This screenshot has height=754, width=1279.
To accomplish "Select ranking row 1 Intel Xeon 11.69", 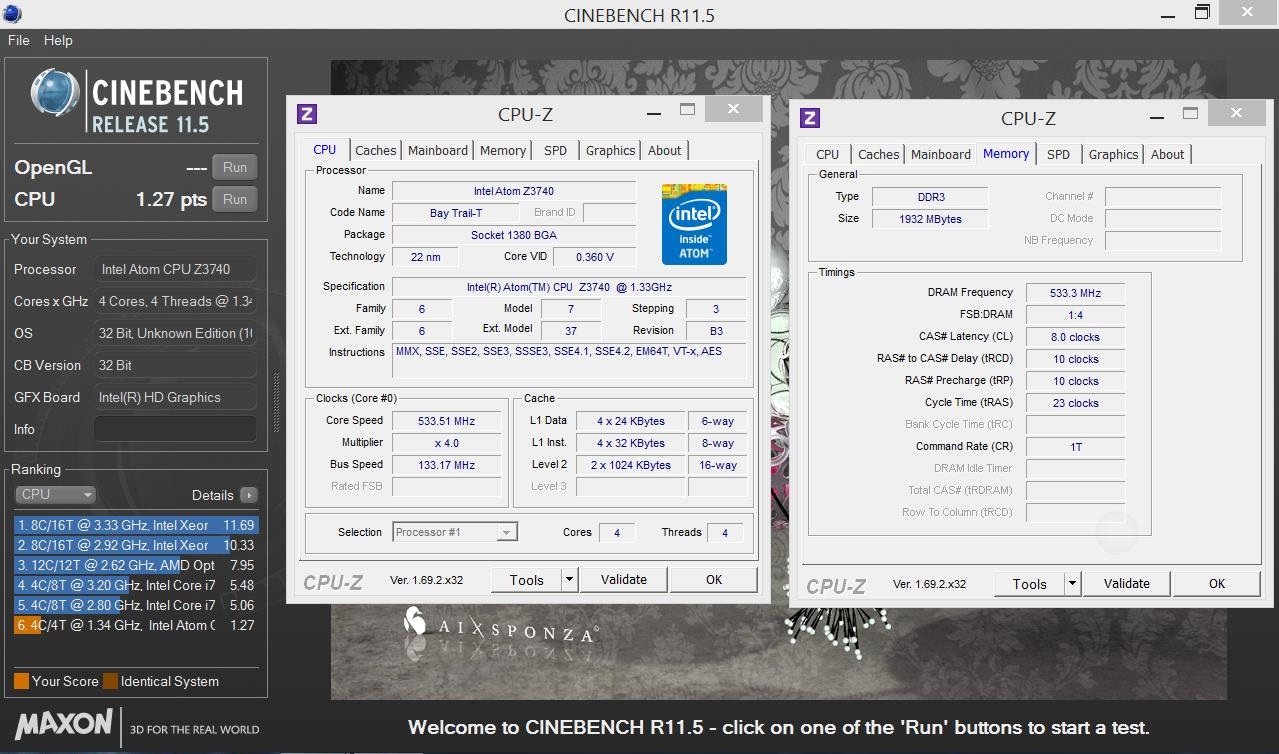I will click(x=137, y=525).
